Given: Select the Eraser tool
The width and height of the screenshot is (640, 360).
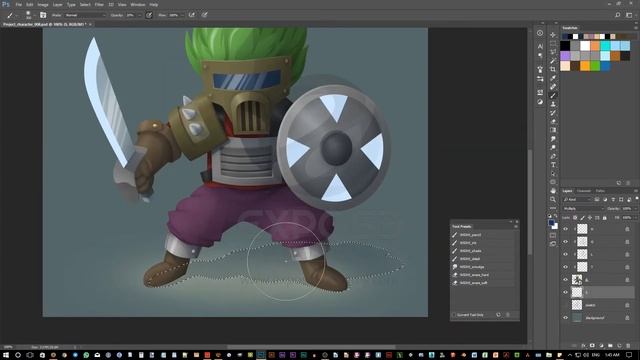Looking at the screenshot, I should 553,121.
